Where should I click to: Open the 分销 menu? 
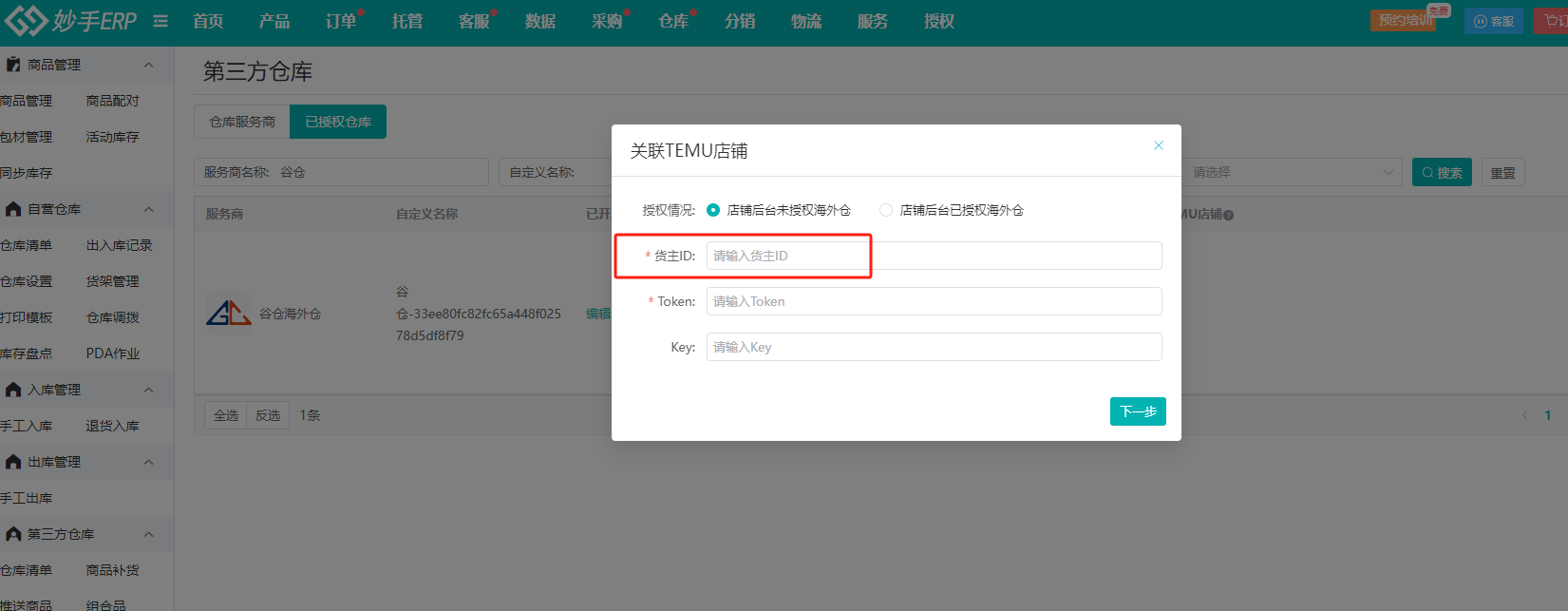[x=740, y=21]
